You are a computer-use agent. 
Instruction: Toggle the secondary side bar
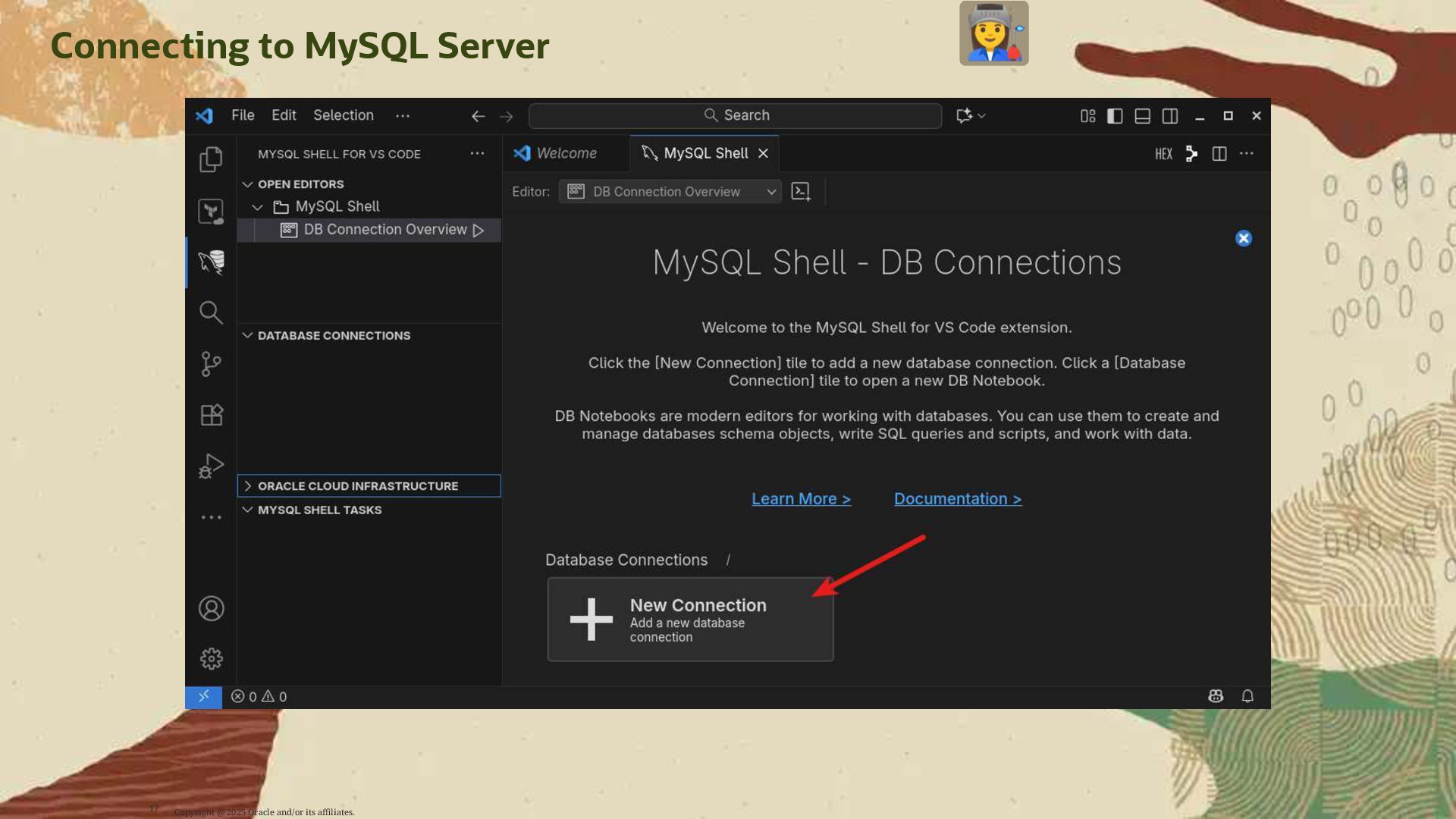tap(1170, 116)
